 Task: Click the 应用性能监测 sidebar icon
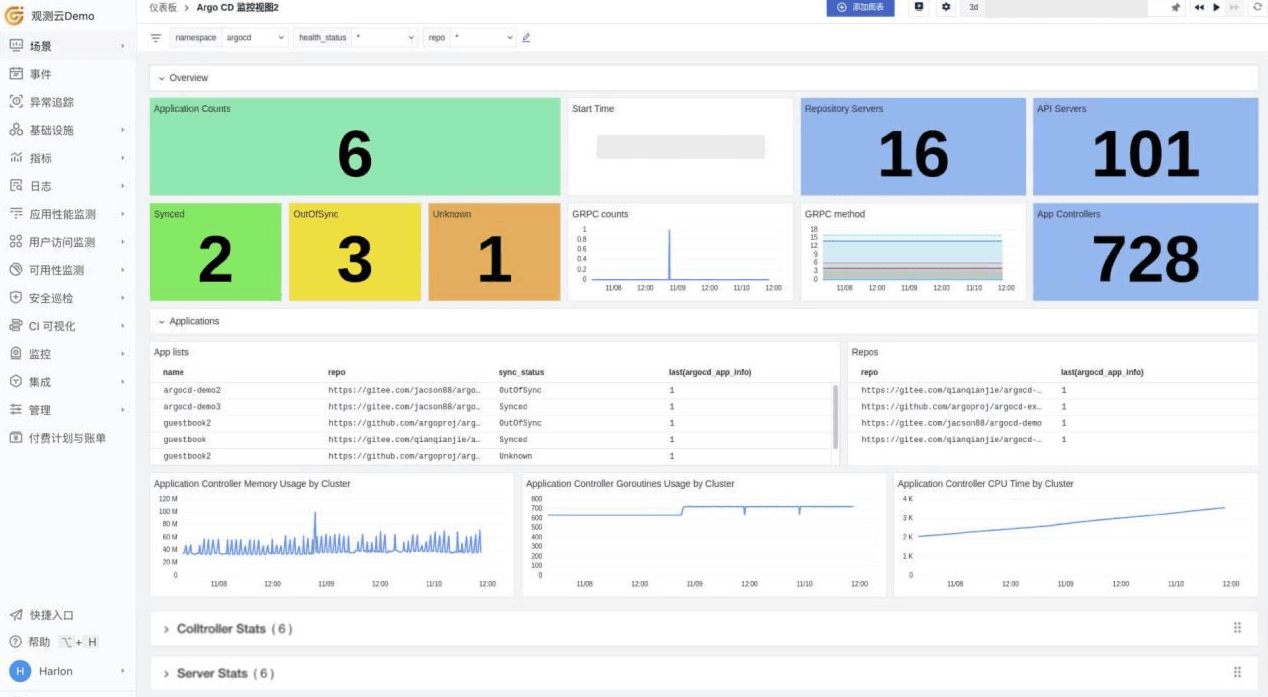[16, 214]
